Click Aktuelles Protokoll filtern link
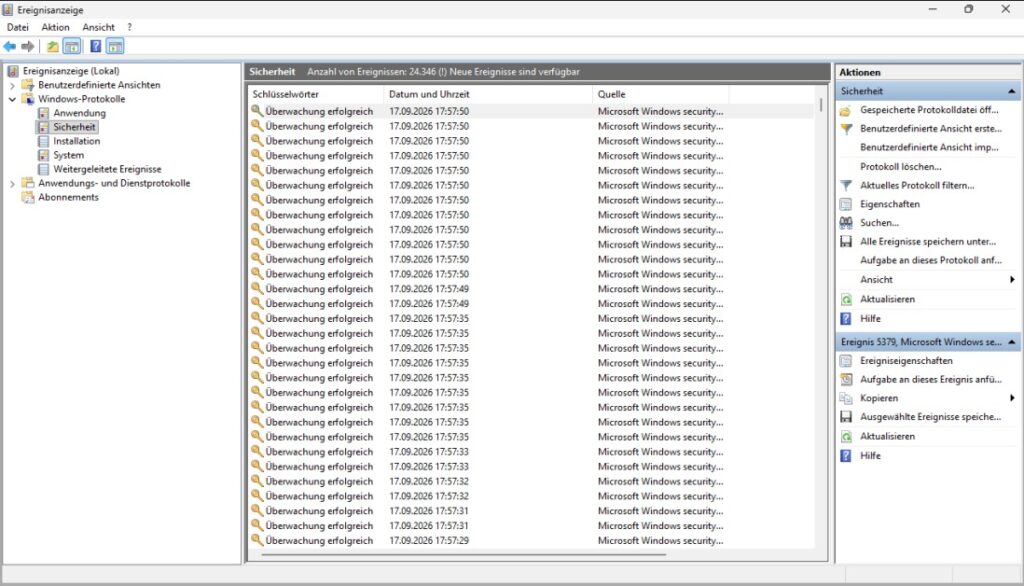The image size is (1024, 586). coord(917,186)
